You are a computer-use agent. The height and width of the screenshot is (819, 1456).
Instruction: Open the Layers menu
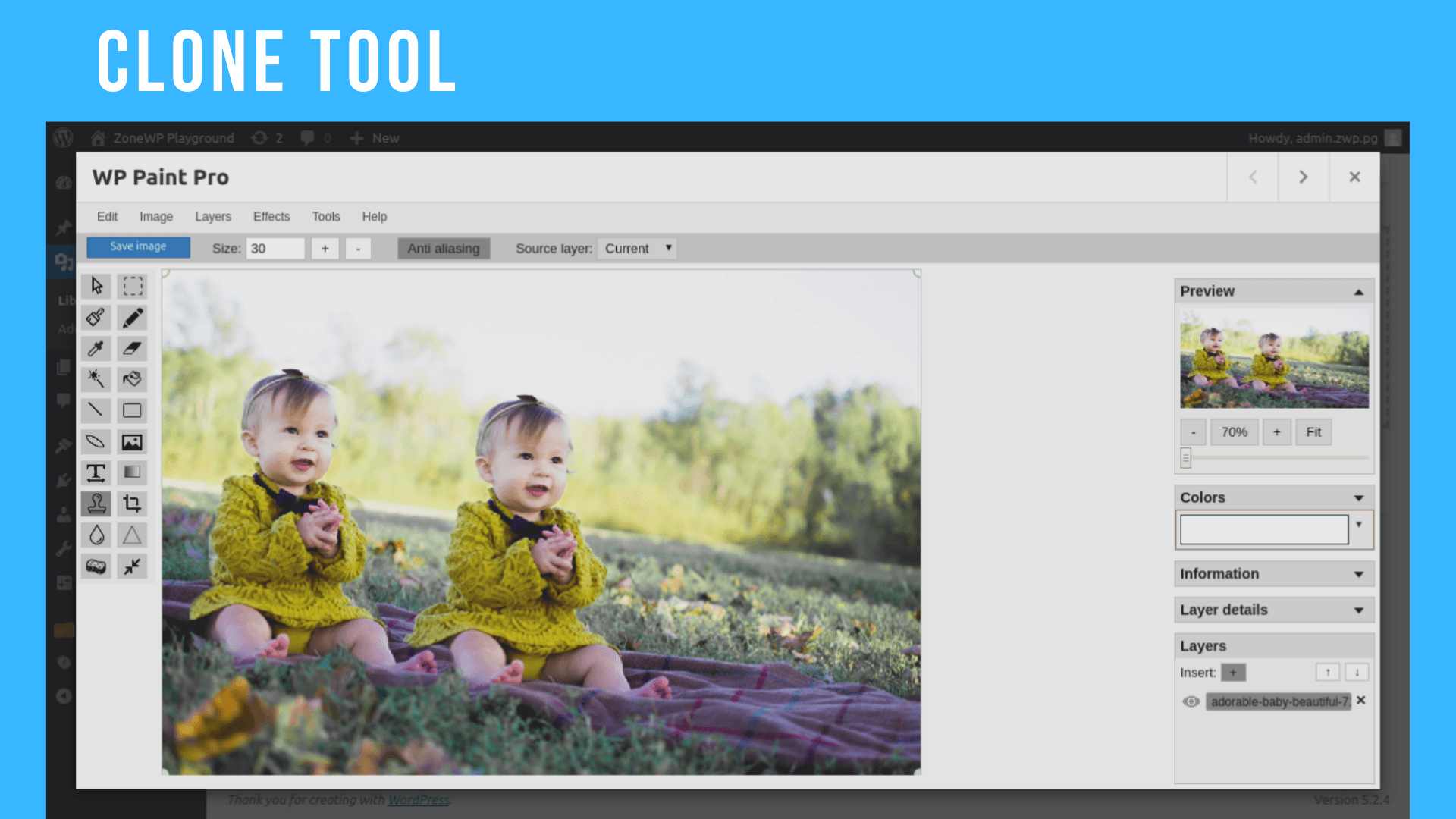(212, 217)
